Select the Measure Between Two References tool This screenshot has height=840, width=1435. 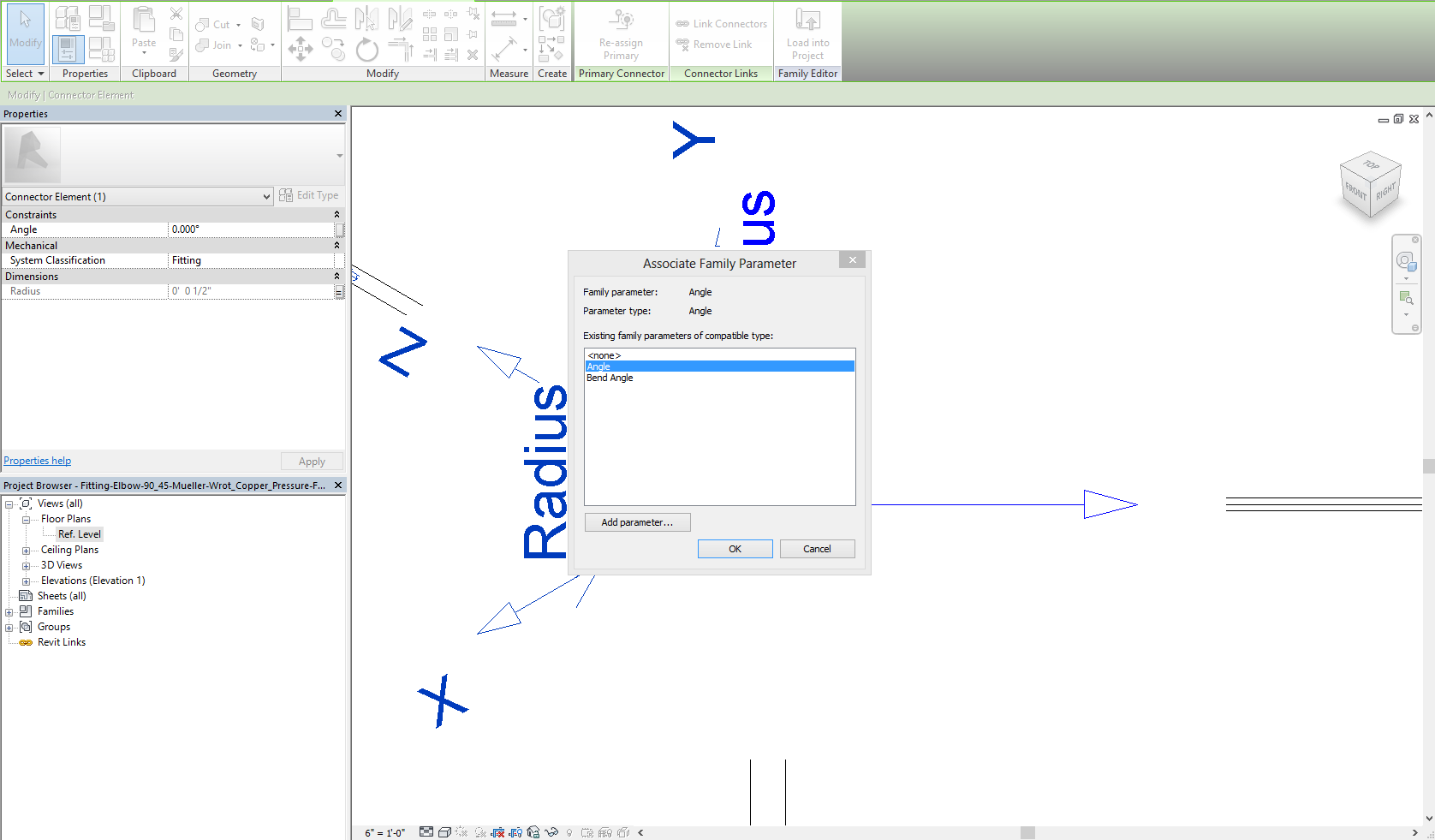coord(503,18)
